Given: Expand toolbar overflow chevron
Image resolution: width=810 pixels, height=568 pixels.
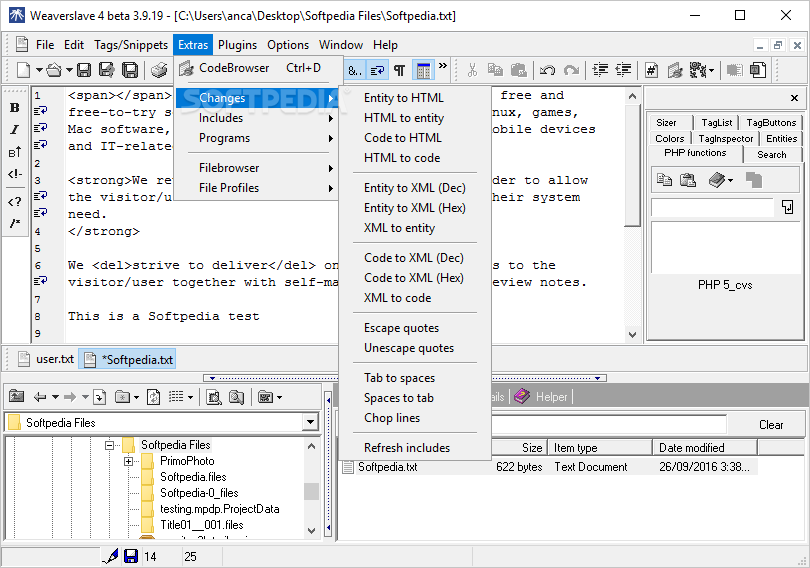Looking at the screenshot, I should (443, 66).
